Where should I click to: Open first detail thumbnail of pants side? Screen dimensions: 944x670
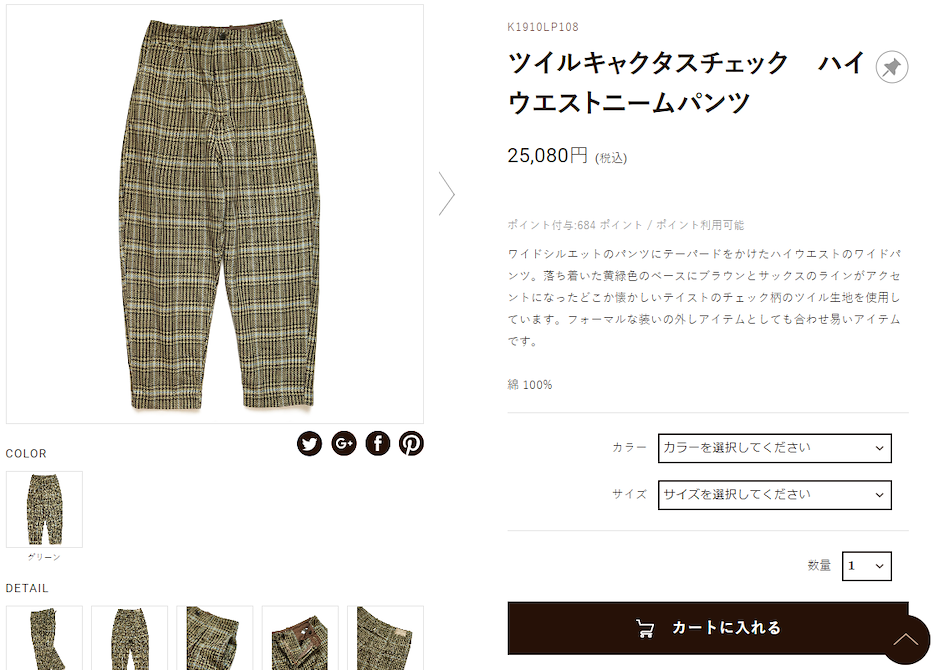pyautogui.click(x=45, y=638)
